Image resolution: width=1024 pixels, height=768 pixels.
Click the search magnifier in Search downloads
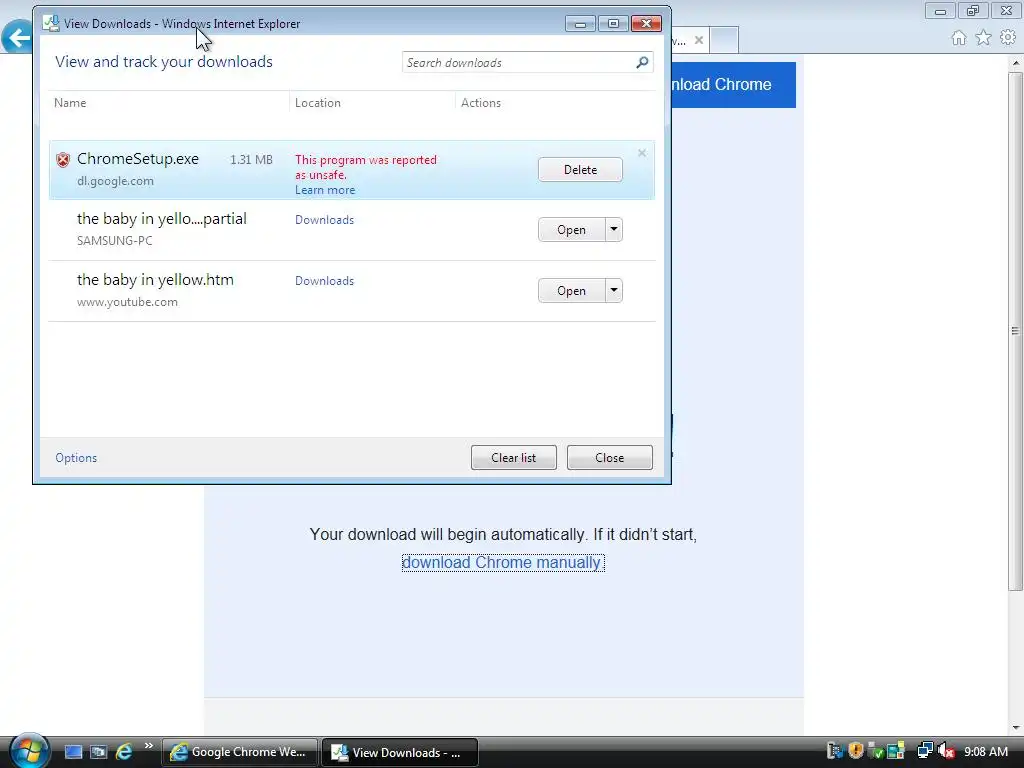coord(642,62)
